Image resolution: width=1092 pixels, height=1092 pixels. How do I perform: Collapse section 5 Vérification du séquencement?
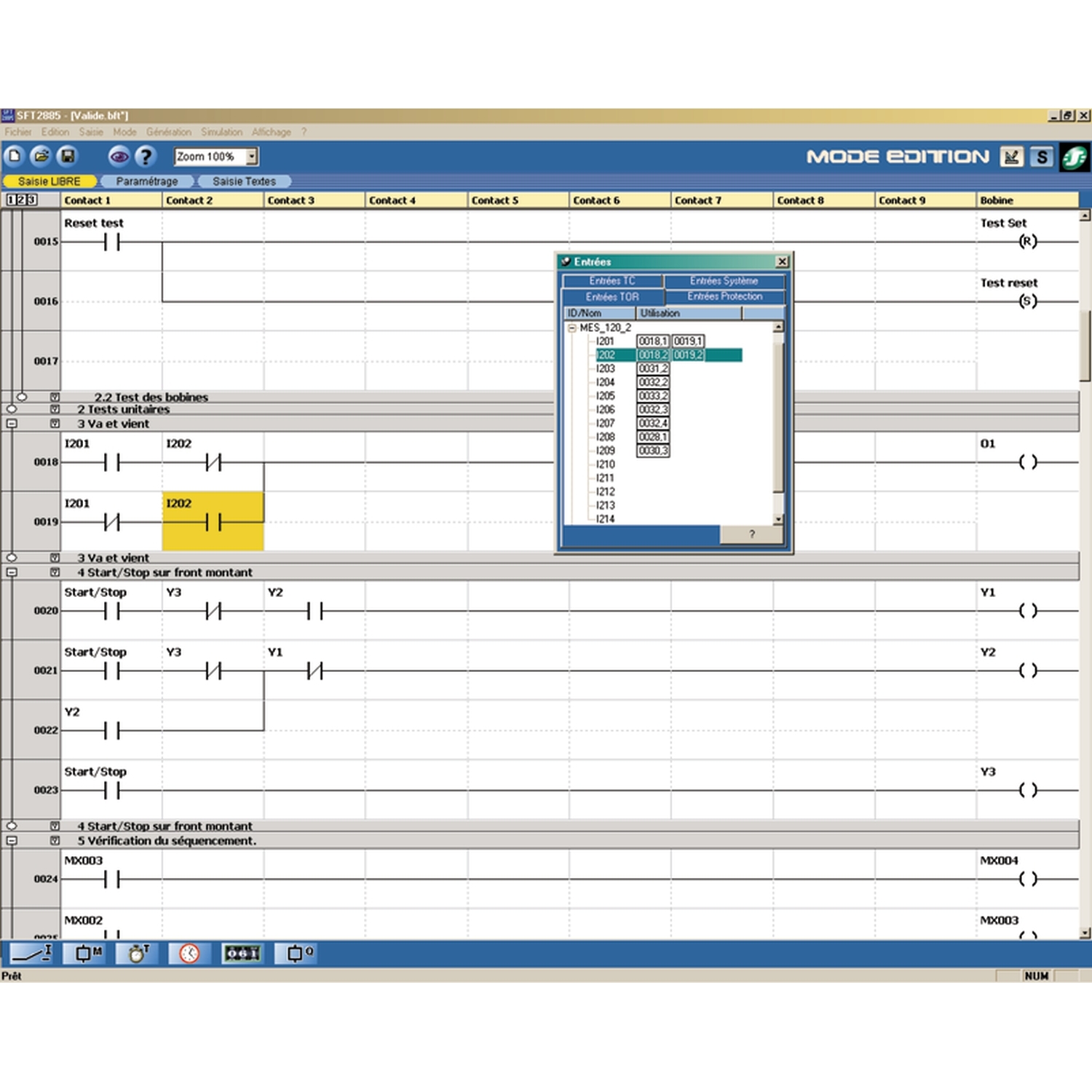pos(12,840)
